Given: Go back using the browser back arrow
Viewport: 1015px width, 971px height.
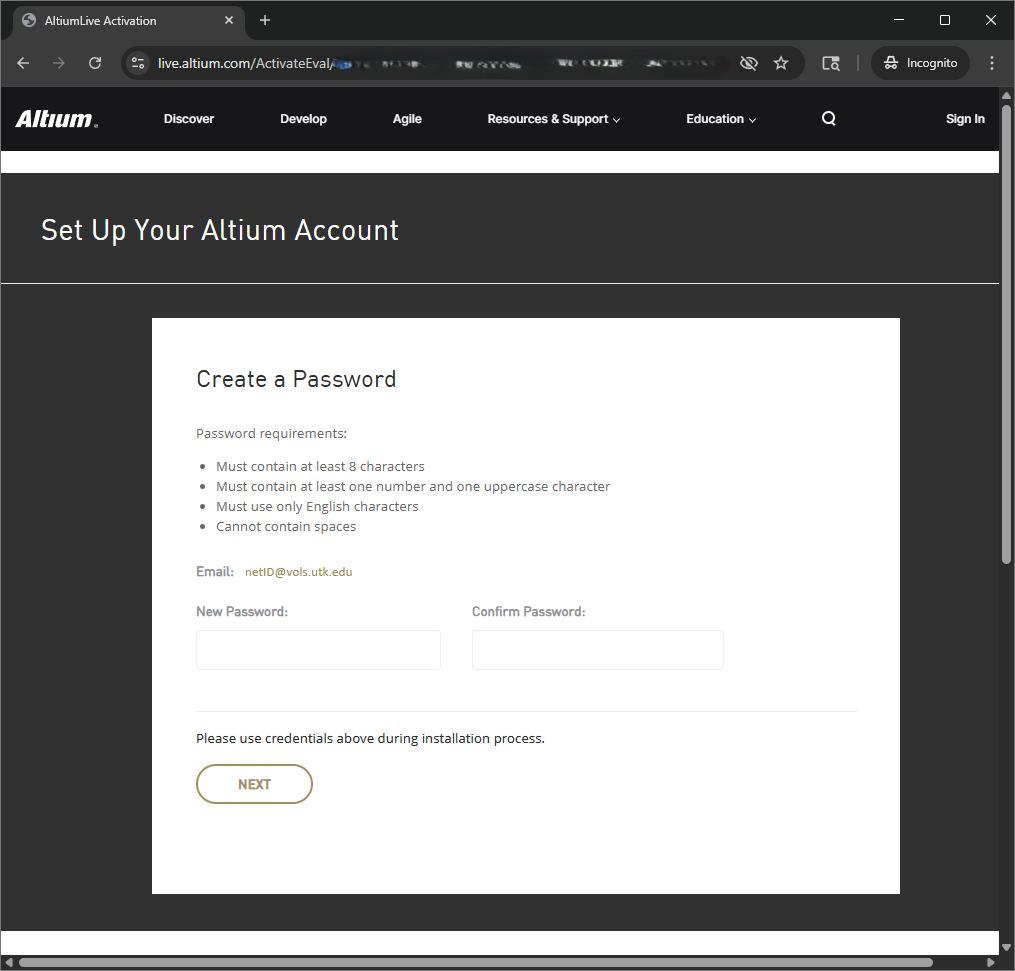Looking at the screenshot, I should [23, 63].
